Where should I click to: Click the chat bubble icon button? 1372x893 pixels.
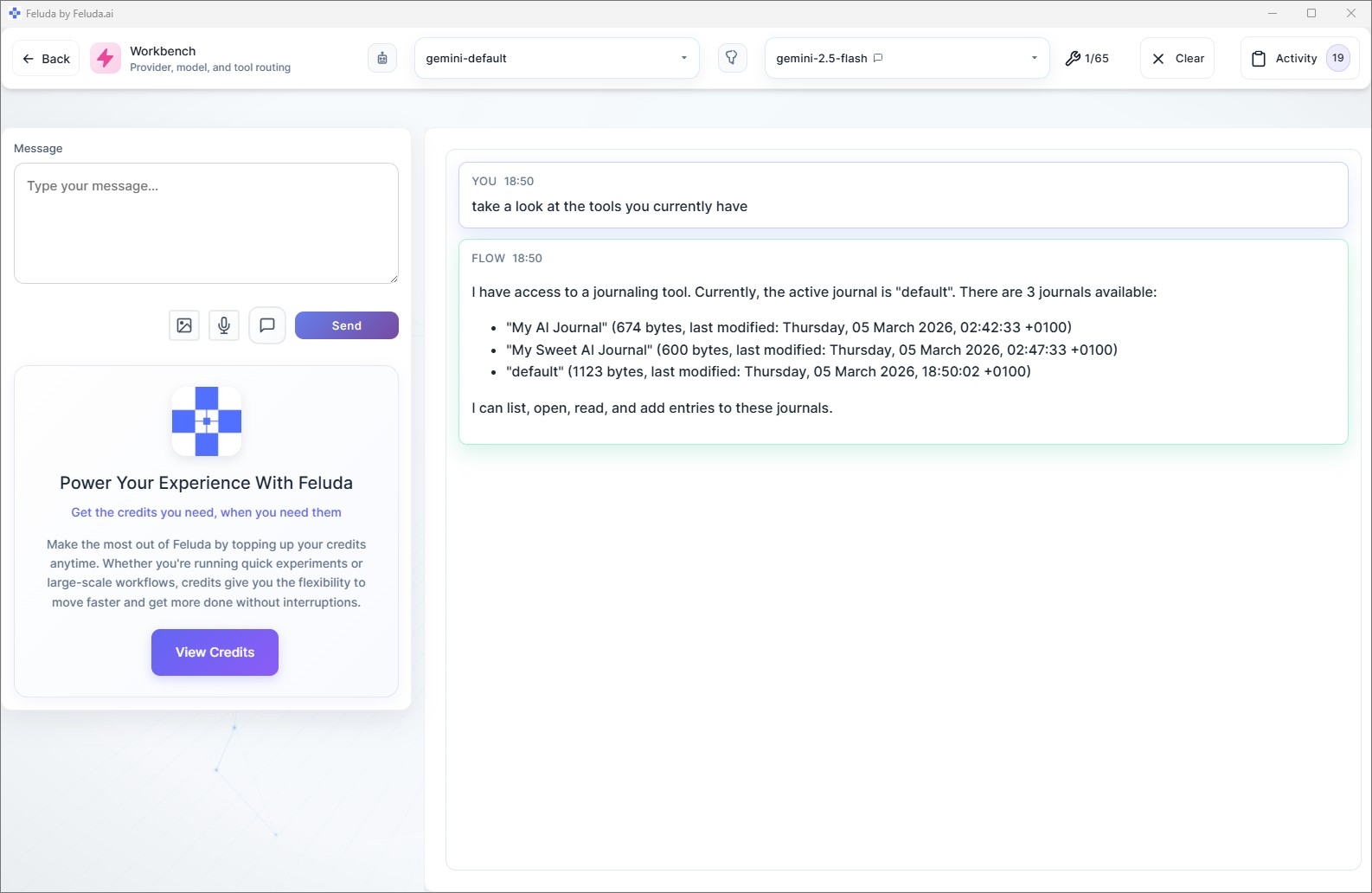tap(267, 325)
